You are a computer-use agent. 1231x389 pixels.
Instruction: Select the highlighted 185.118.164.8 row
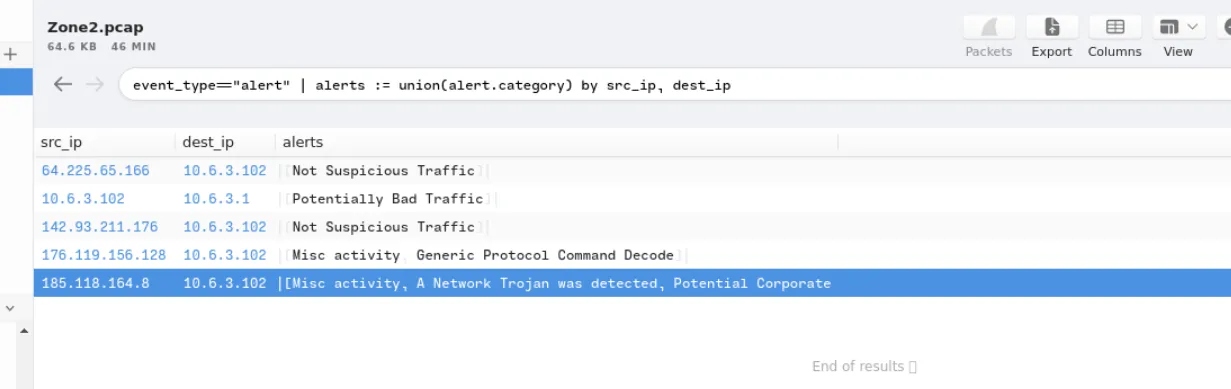pyautogui.click(x=632, y=283)
